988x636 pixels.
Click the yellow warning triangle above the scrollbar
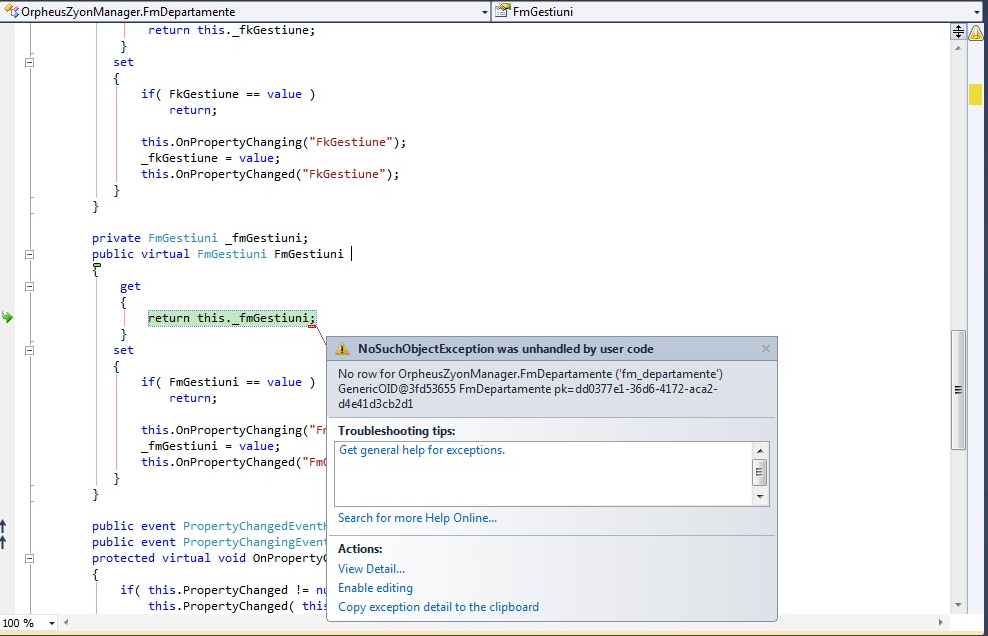pos(976,32)
